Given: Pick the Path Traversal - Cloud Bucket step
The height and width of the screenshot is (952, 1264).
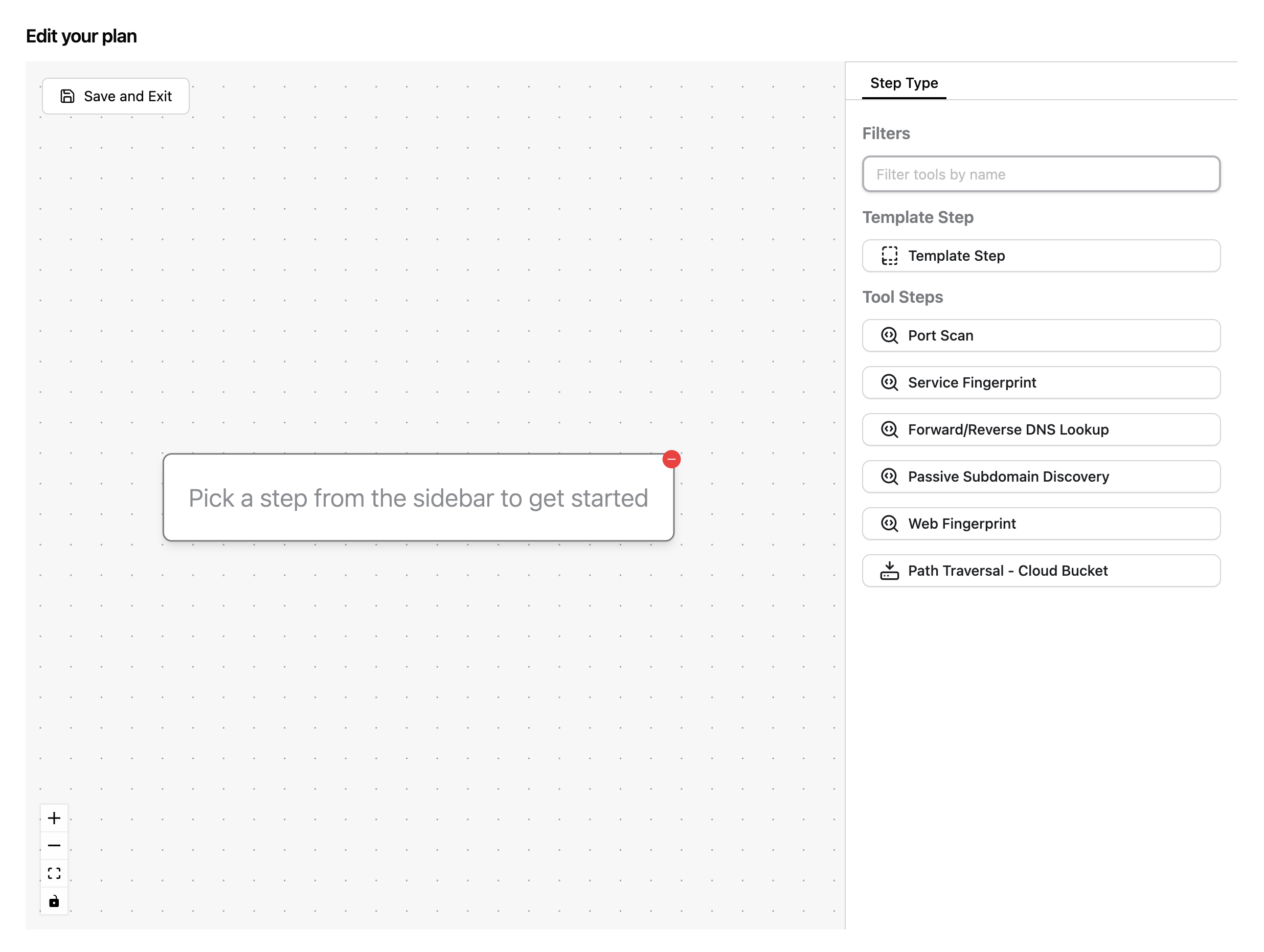Looking at the screenshot, I should coord(1041,570).
